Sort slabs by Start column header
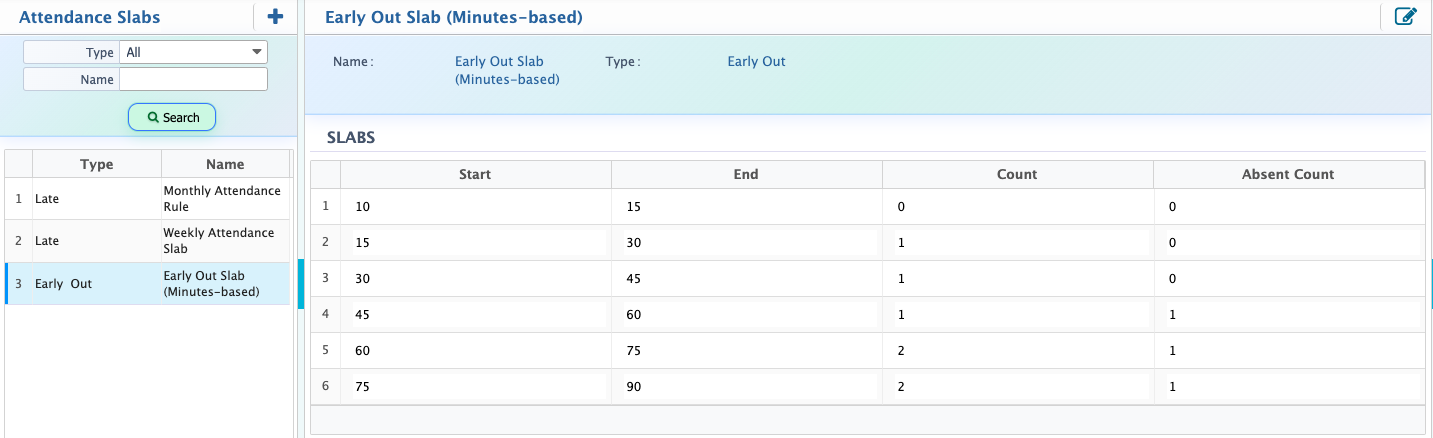The width and height of the screenshot is (1433, 438). tap(475, 174)
